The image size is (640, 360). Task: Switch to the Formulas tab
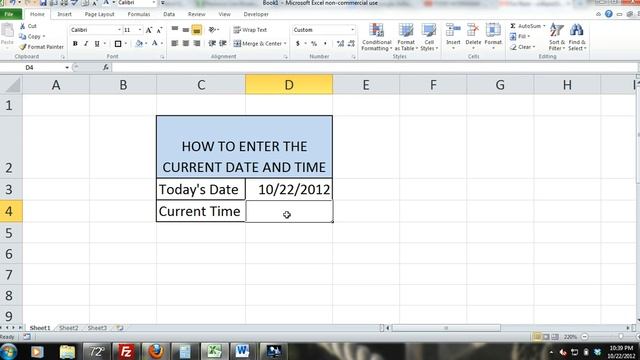click(x=139, y=14)
